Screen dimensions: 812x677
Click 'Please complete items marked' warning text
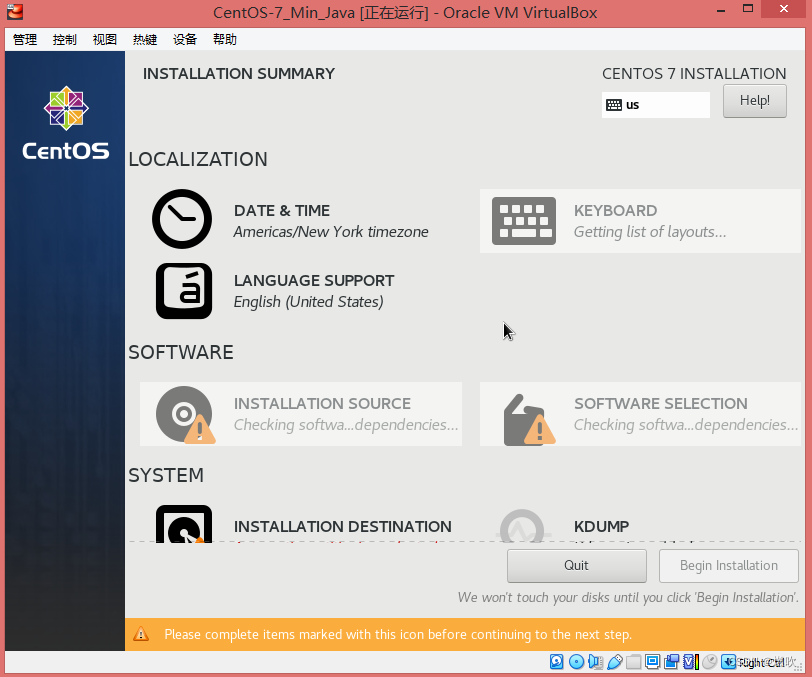pyautogui.click(x=398, y=635)
